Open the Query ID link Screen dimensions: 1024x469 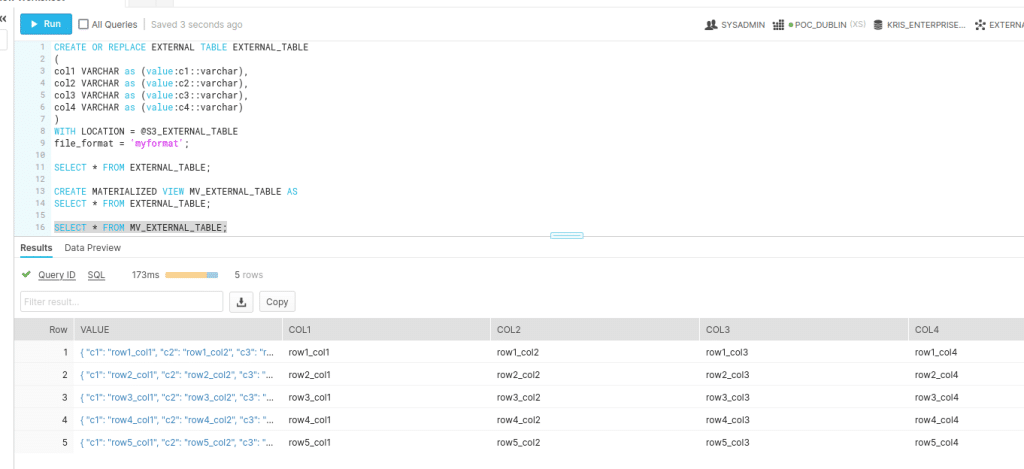[57, 274]
